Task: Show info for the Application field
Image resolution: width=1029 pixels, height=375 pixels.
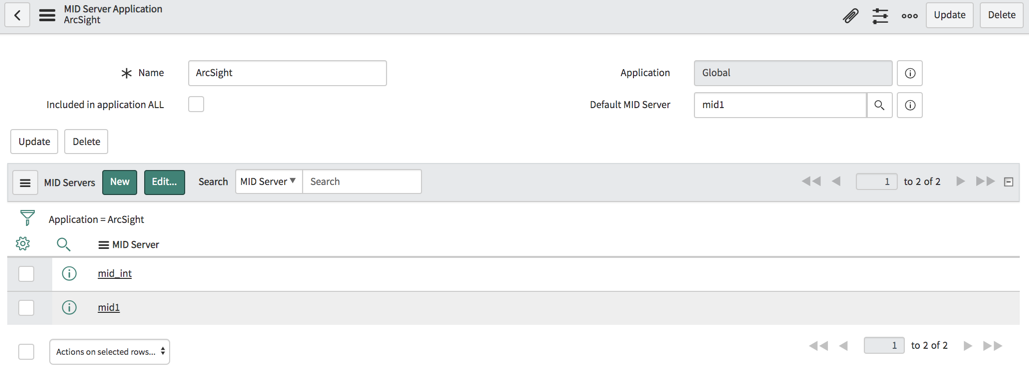Action: click(x=910, y=73)
